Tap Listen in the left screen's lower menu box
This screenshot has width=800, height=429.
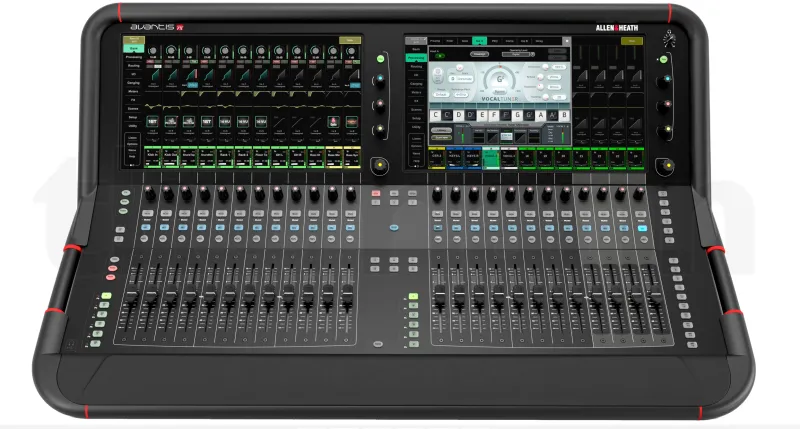pyautogui.click(x=133, y=138)
